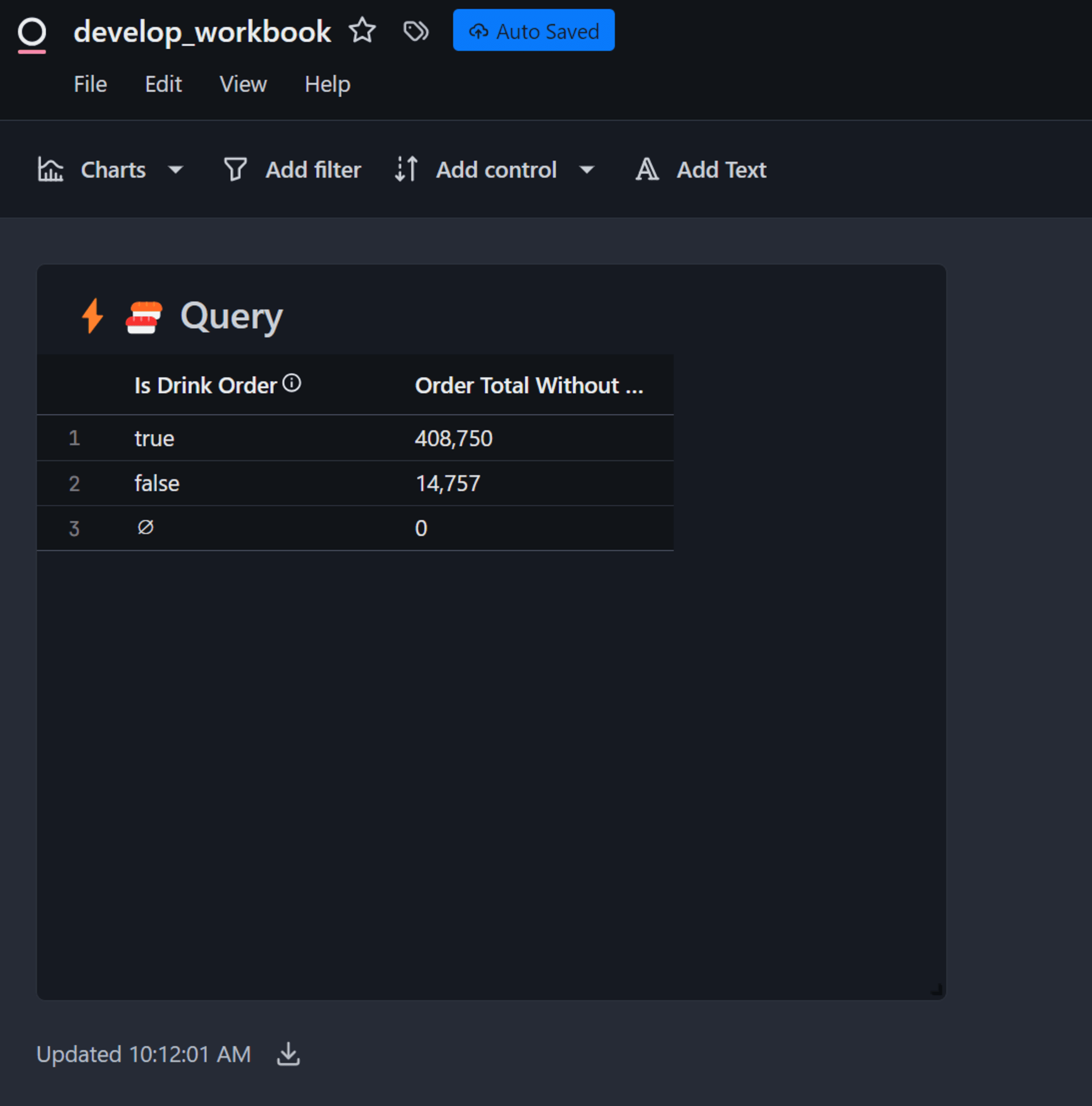Click the Add Text label

[x=721, y=170]
